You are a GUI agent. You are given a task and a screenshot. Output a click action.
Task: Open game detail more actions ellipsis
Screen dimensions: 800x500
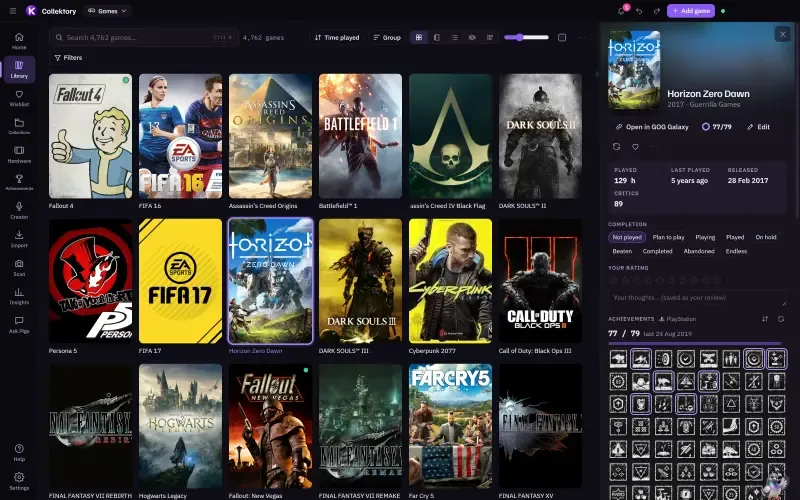[654, 146]
